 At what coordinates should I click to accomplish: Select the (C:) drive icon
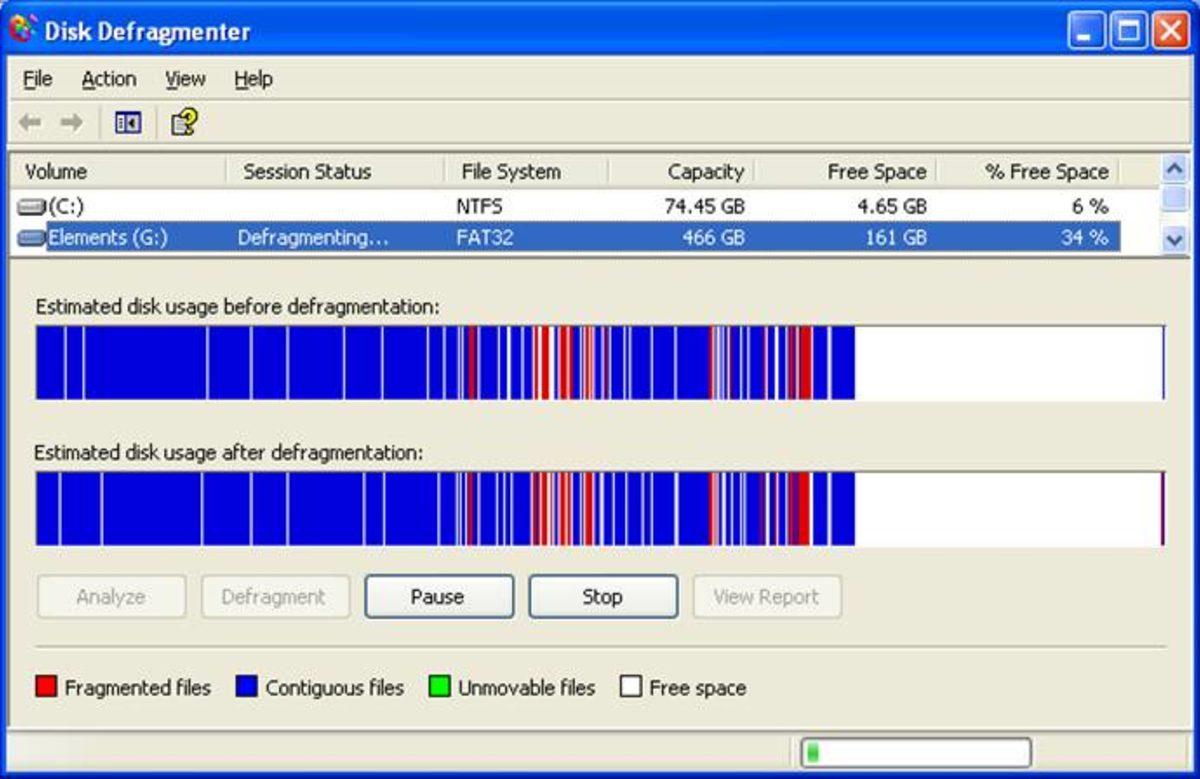[x=32, y=207]
